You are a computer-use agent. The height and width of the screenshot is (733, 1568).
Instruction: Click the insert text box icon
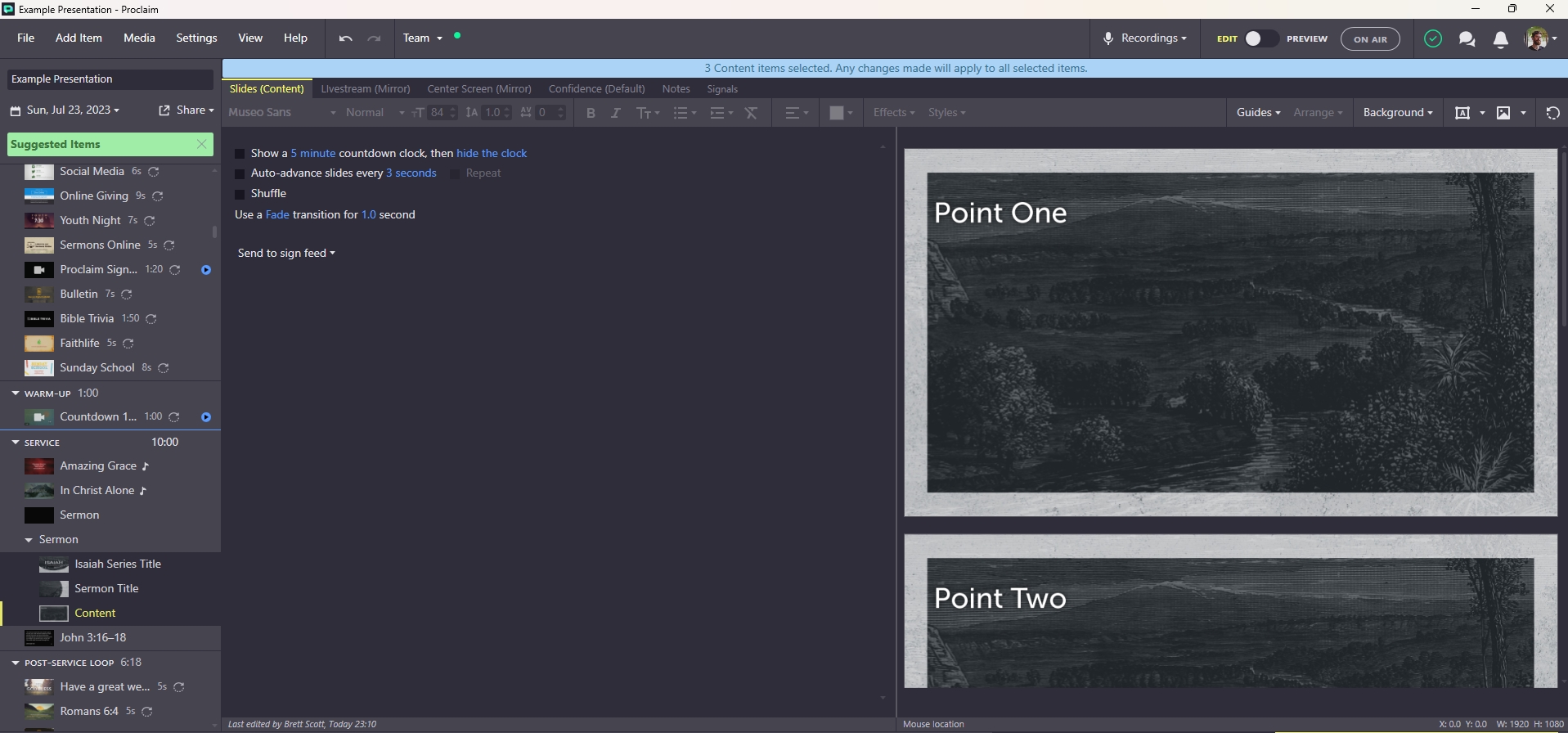(x=1462, y=113)
